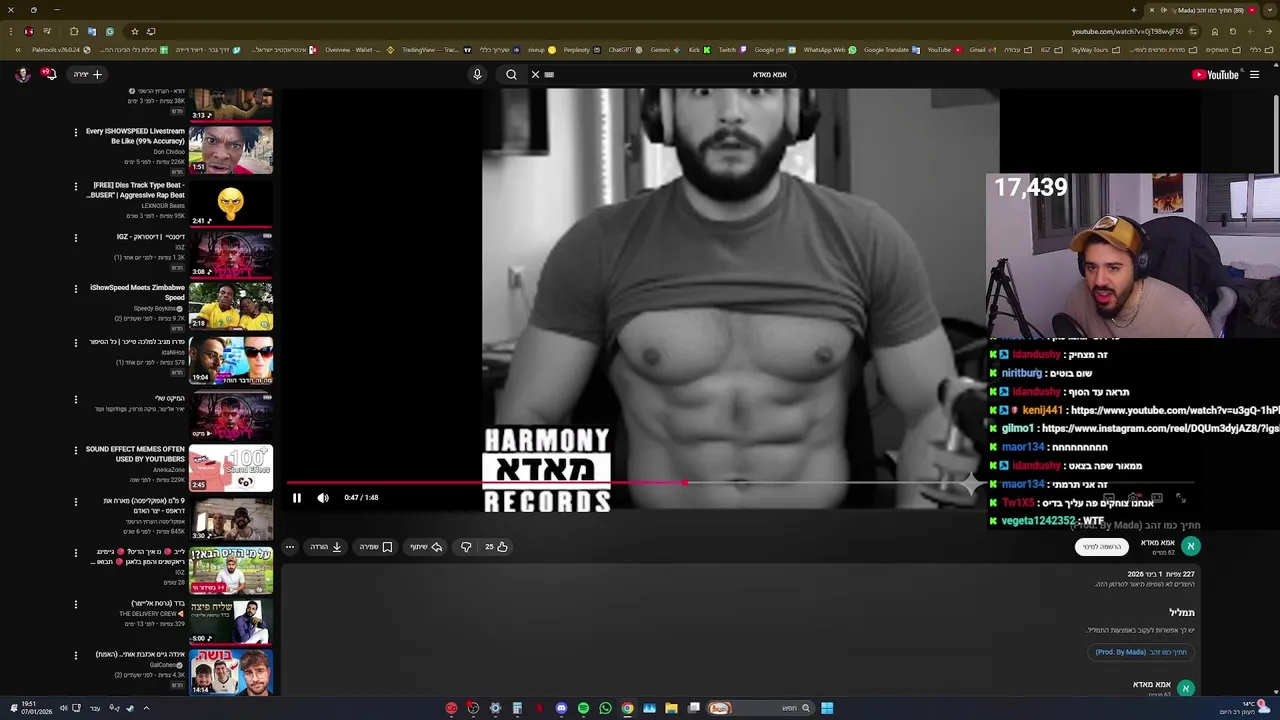
Task: Open the share button below the video
Action: click(x=426, y=547)
